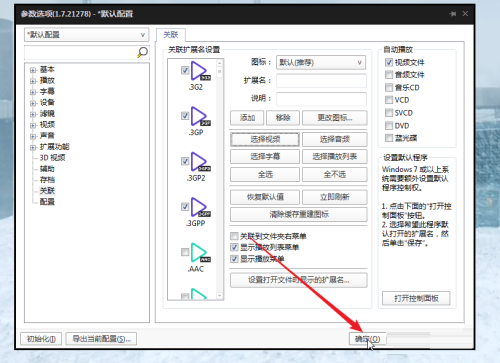This screenshot has height=363, width=500.
Task: Select the .3GP file type icon
Action: tap(200, 116)
